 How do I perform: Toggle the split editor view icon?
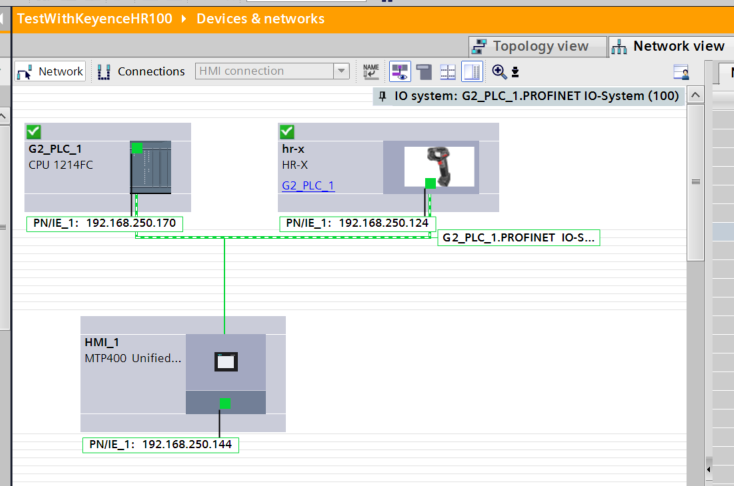472,72
